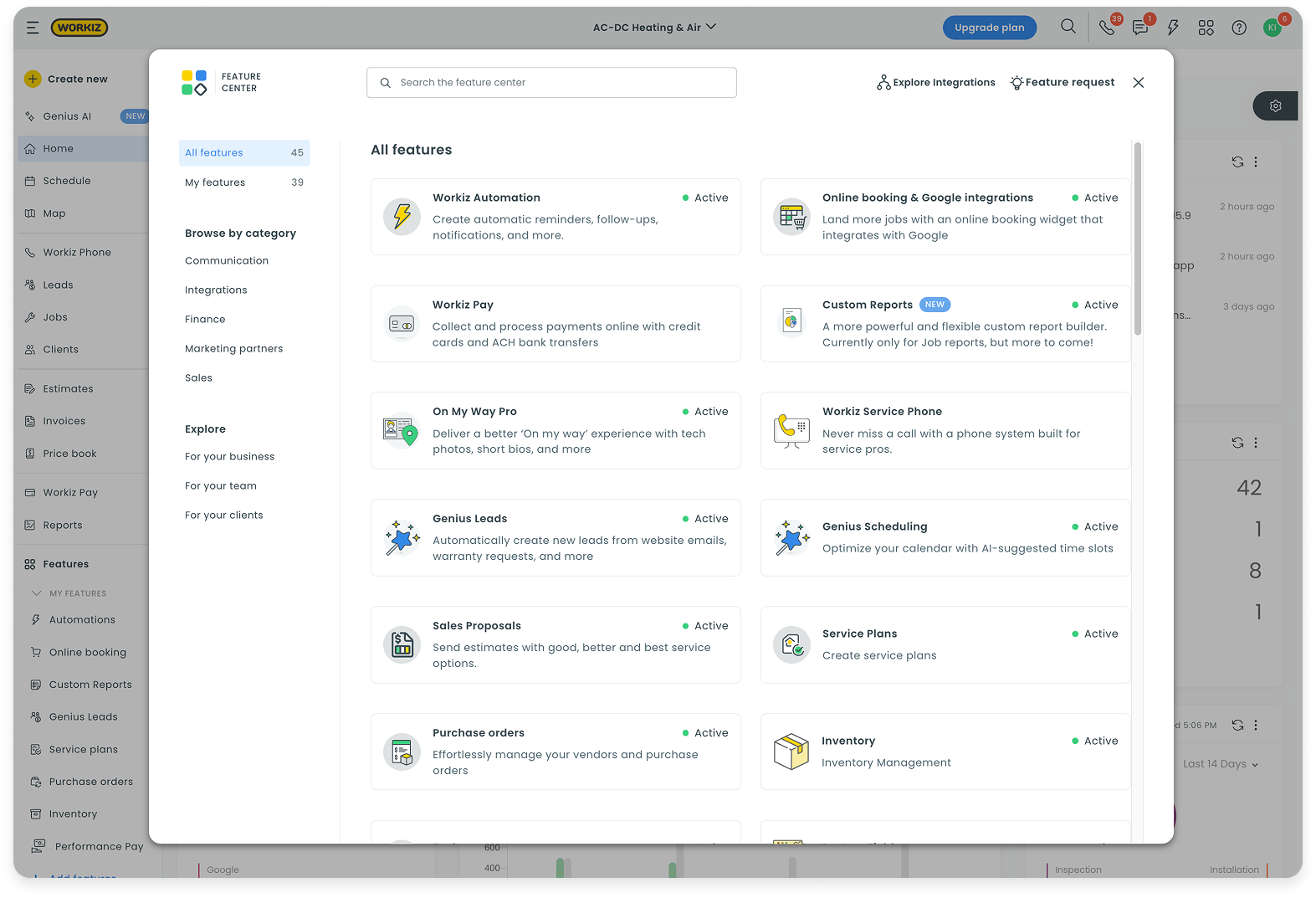
Task: Open the feature grid icon in header
Action: coord(1206,28)
